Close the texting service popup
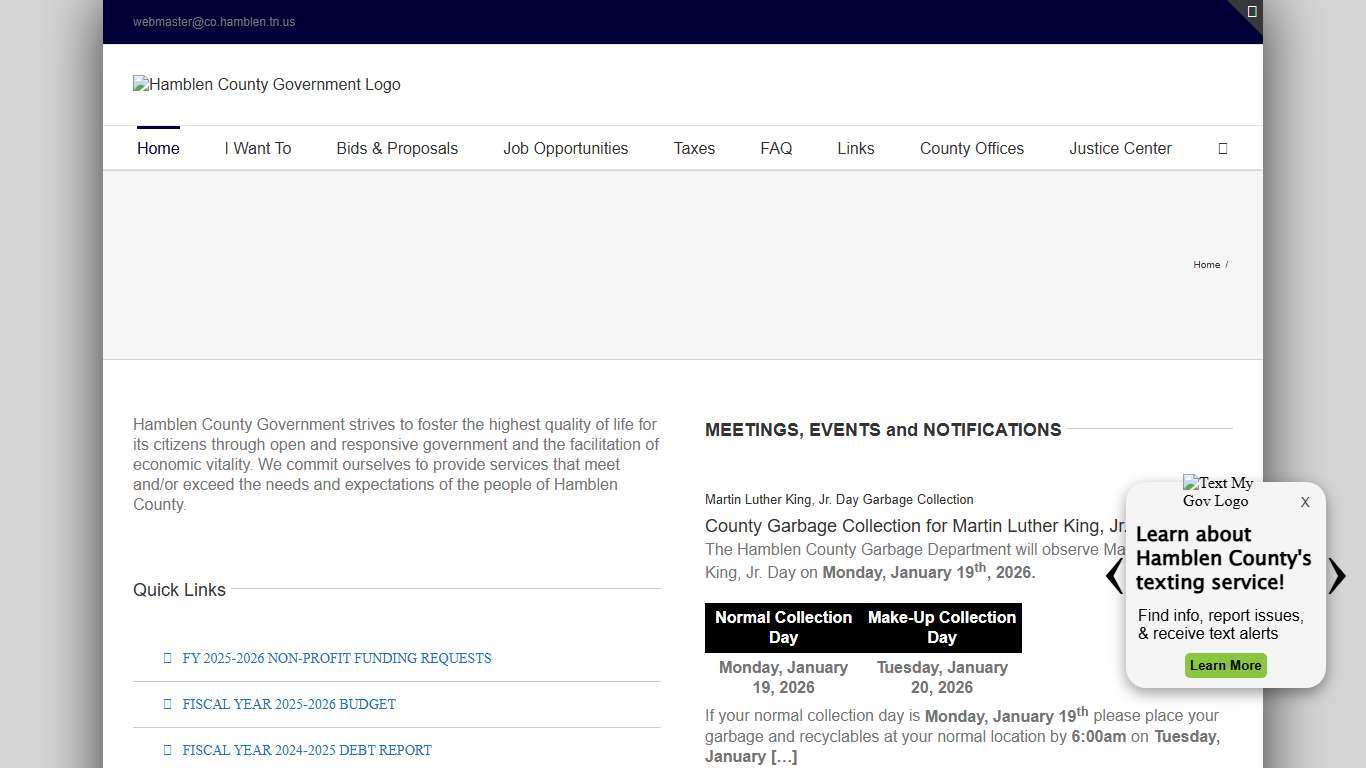Screen dimensions: 1366x768 click(1304, 503)
